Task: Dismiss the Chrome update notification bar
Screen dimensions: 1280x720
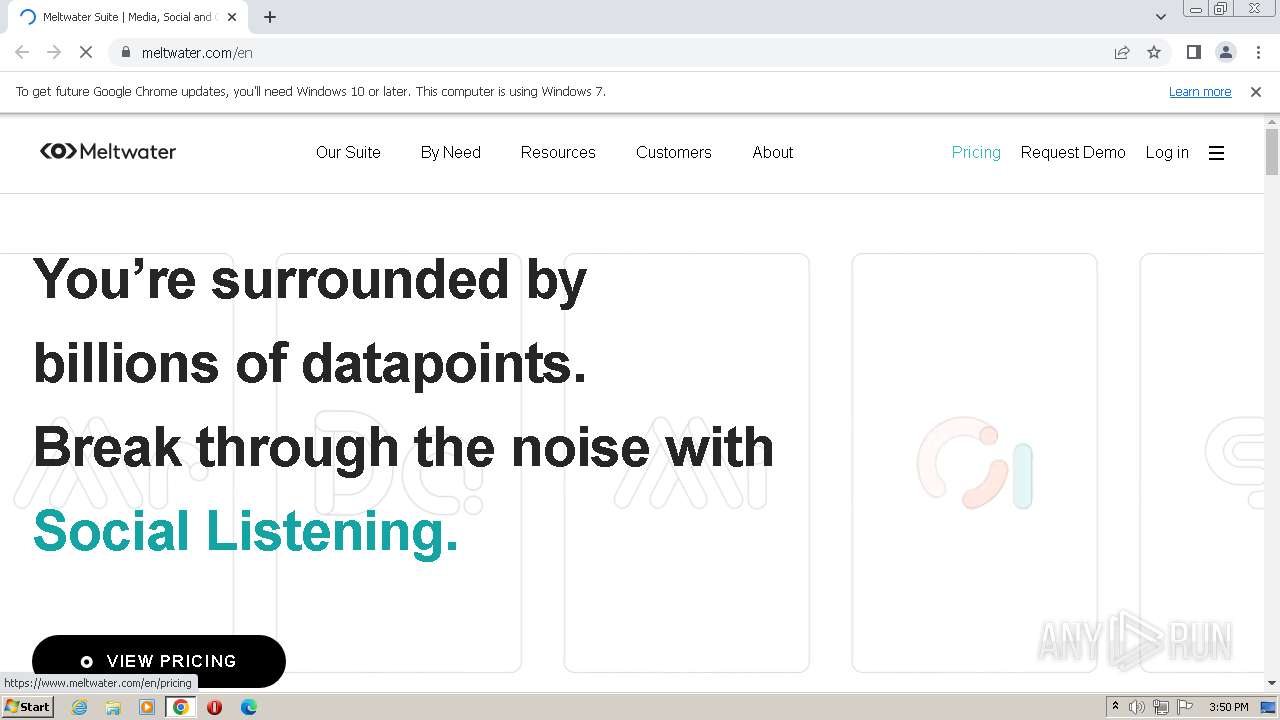Action: pyautogui.click(x=1256, y=91)
